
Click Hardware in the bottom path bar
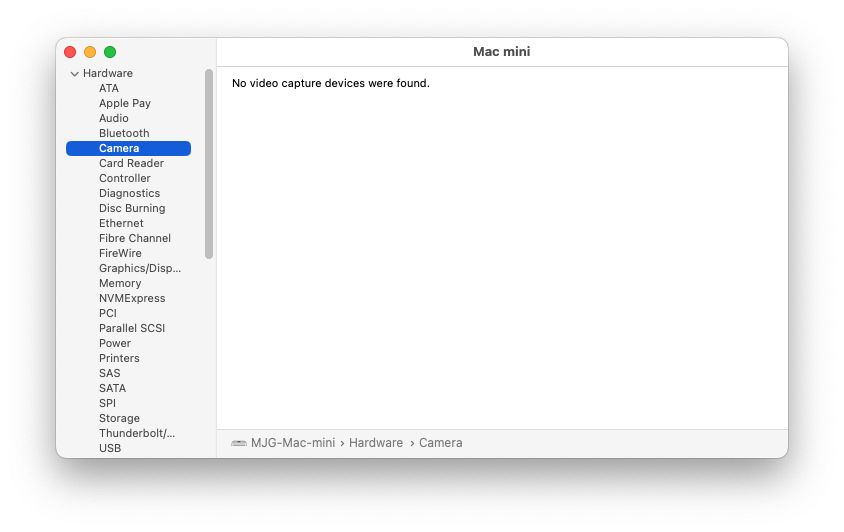pos(376,443)
